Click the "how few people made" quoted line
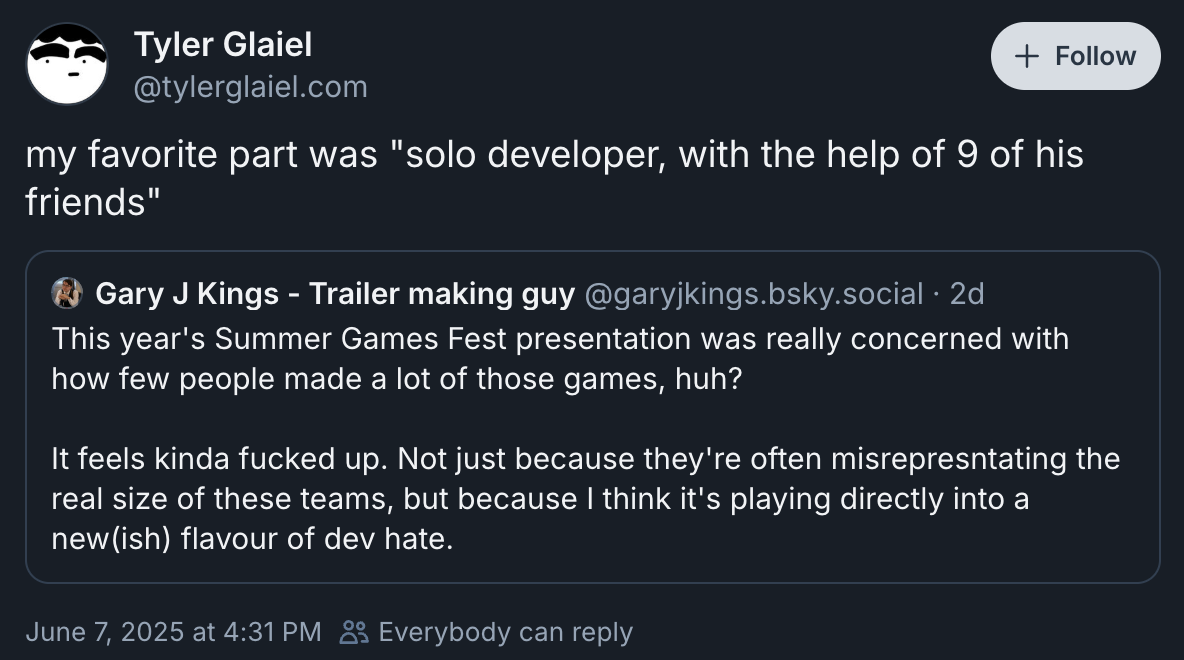The width and height of the screenshot is (1184, 660). 397,379
